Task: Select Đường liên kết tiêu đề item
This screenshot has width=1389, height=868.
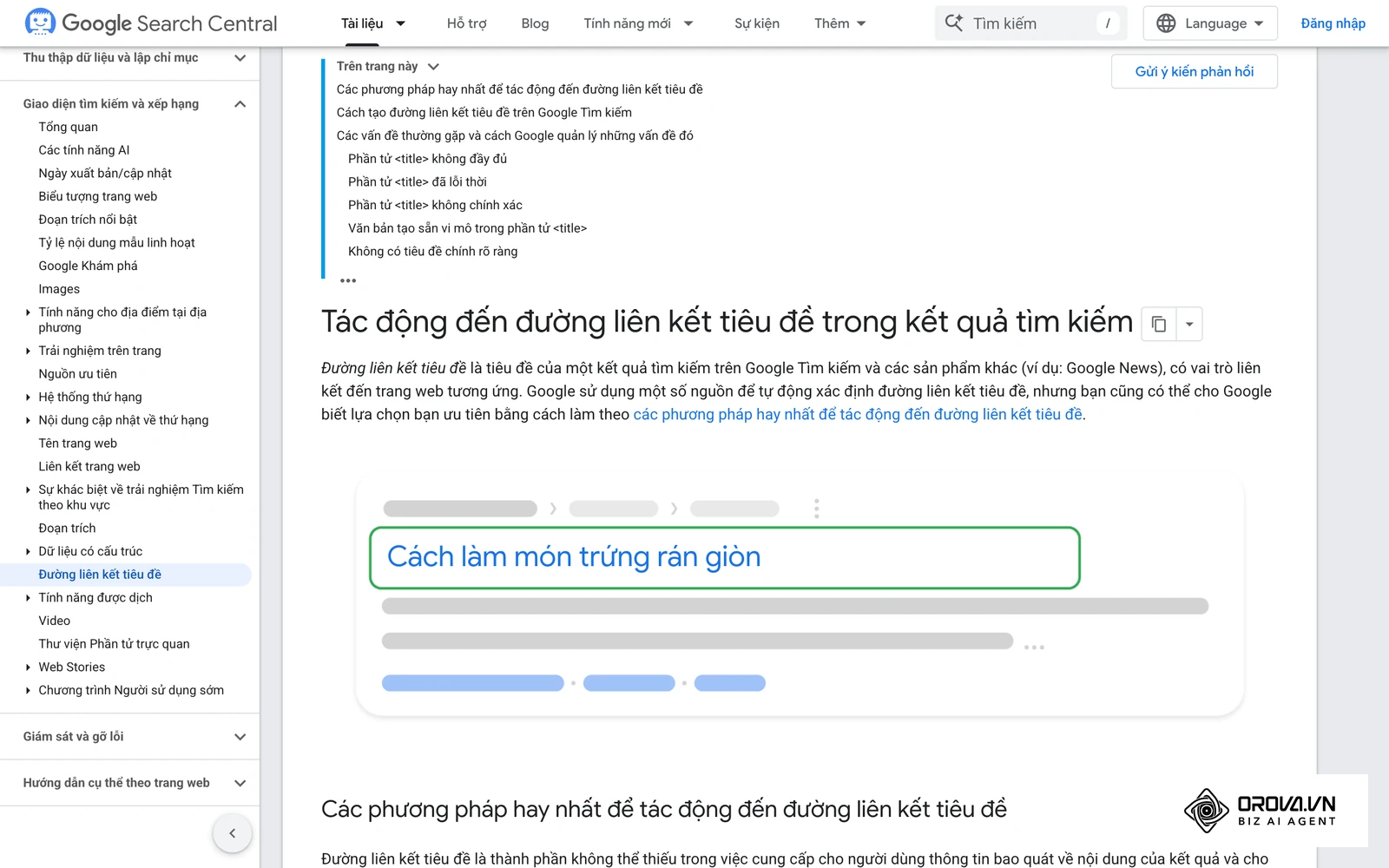Action: (x=100, y=575)
